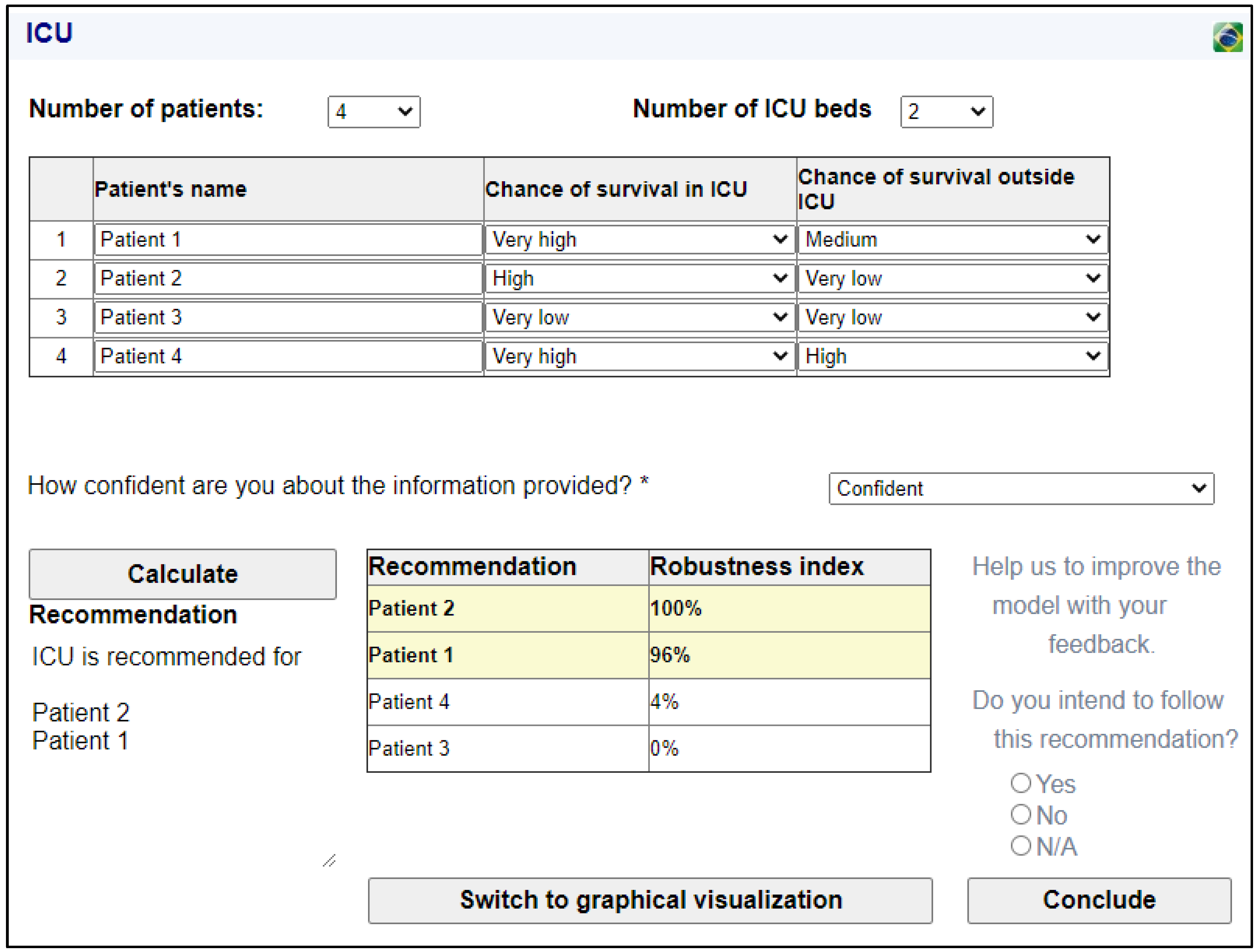The width and height of the screenshot is (1259, 952).
Task: Click the ICU page title
Action: coord(49,33)
